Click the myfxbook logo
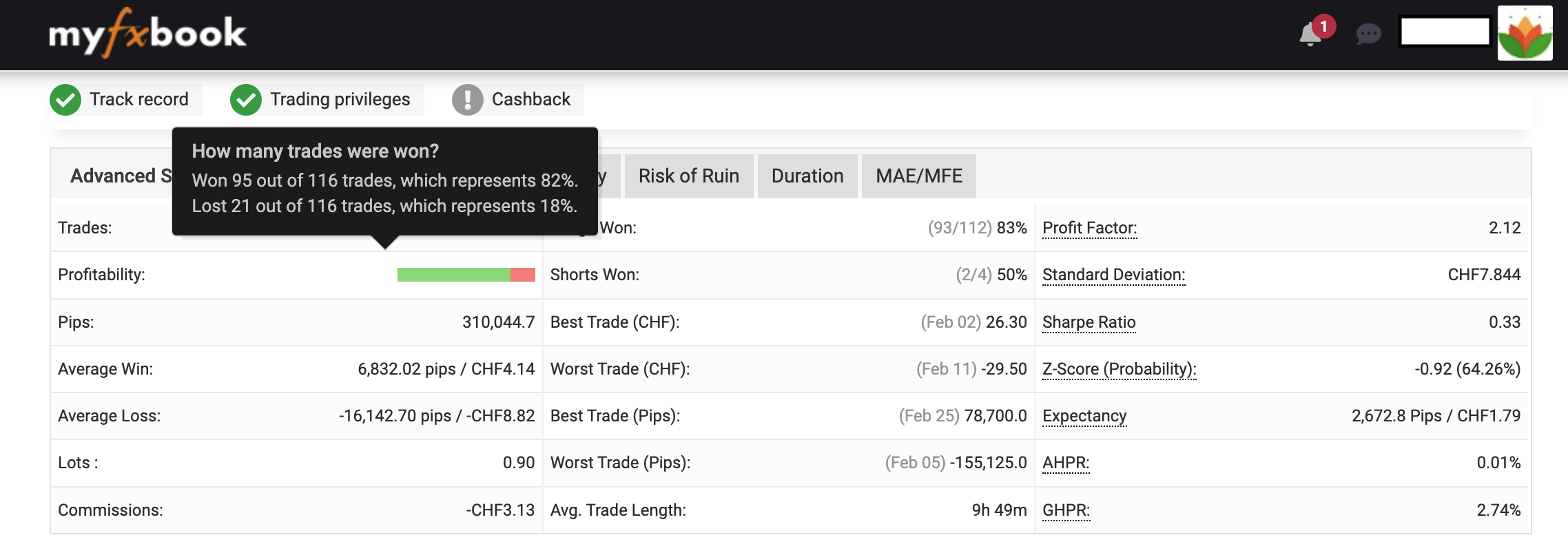The height and width of the screenshot is (555, 1568). [147, 33]
